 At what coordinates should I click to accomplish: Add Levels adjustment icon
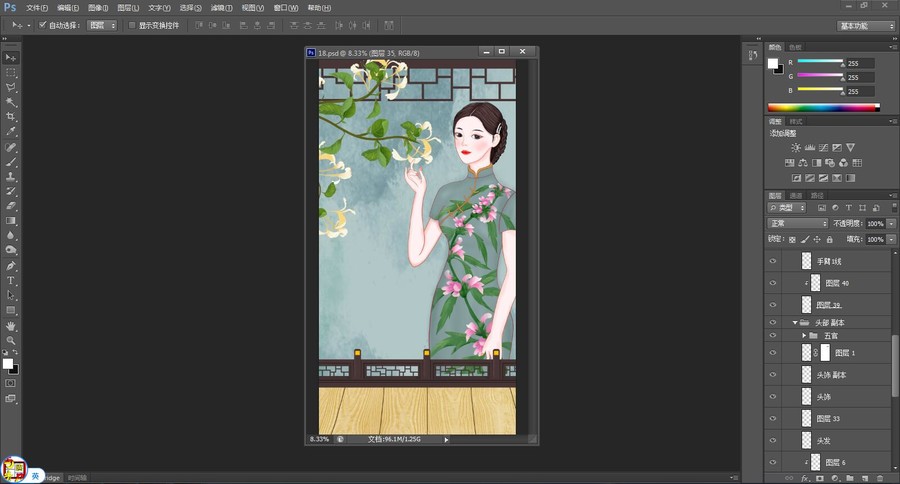click(810, 148)
